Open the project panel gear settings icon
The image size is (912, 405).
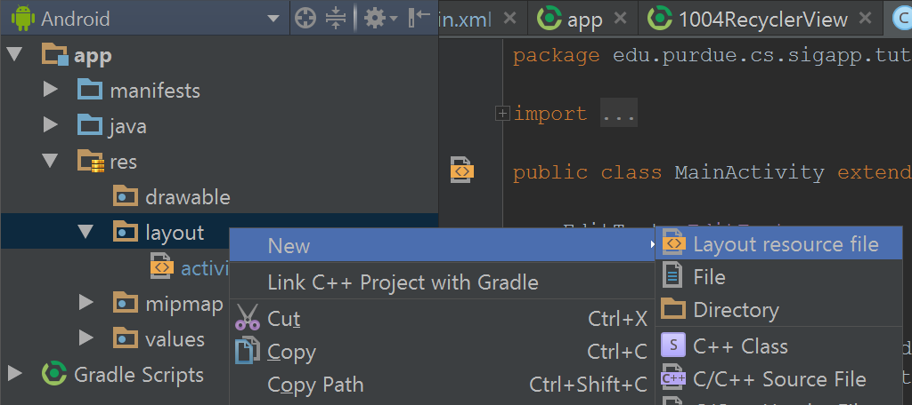tap(375, 19)
